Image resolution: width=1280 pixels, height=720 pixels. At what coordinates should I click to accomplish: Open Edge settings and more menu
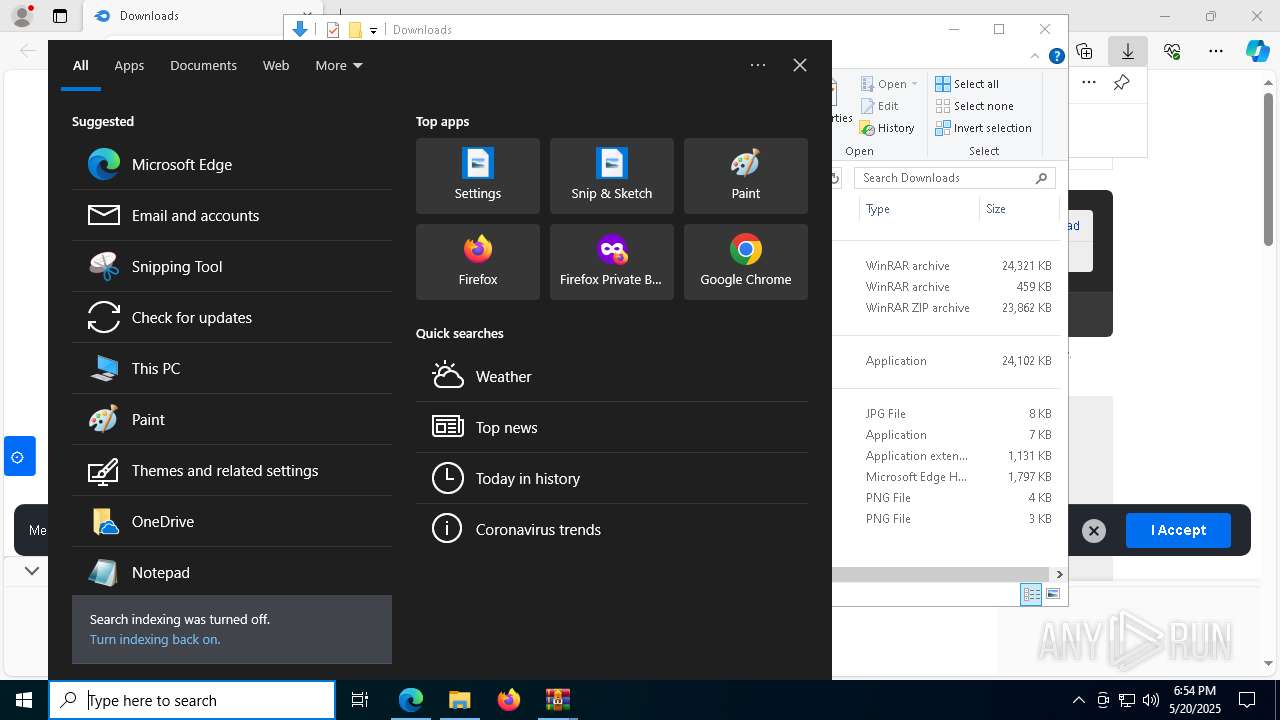1216,51
